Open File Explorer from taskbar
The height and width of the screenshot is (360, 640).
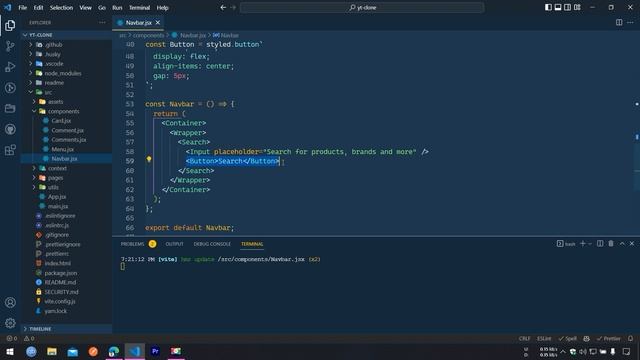coord(52,351)
